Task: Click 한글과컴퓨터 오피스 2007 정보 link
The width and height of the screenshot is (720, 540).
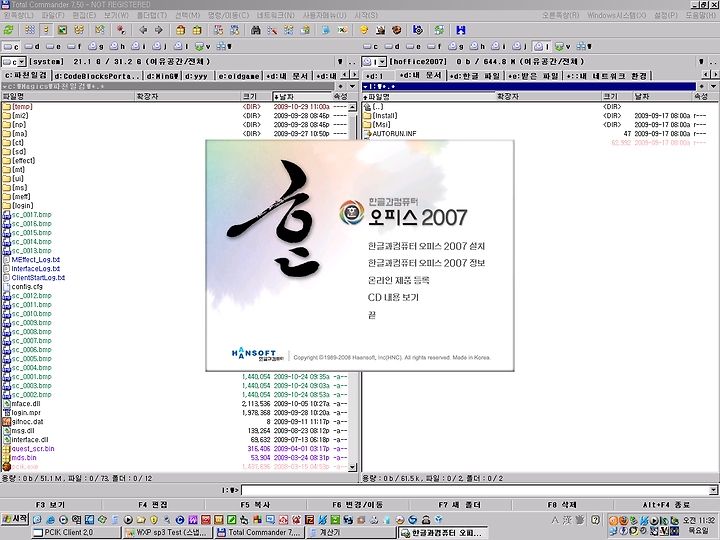Action: coord(426,263)
